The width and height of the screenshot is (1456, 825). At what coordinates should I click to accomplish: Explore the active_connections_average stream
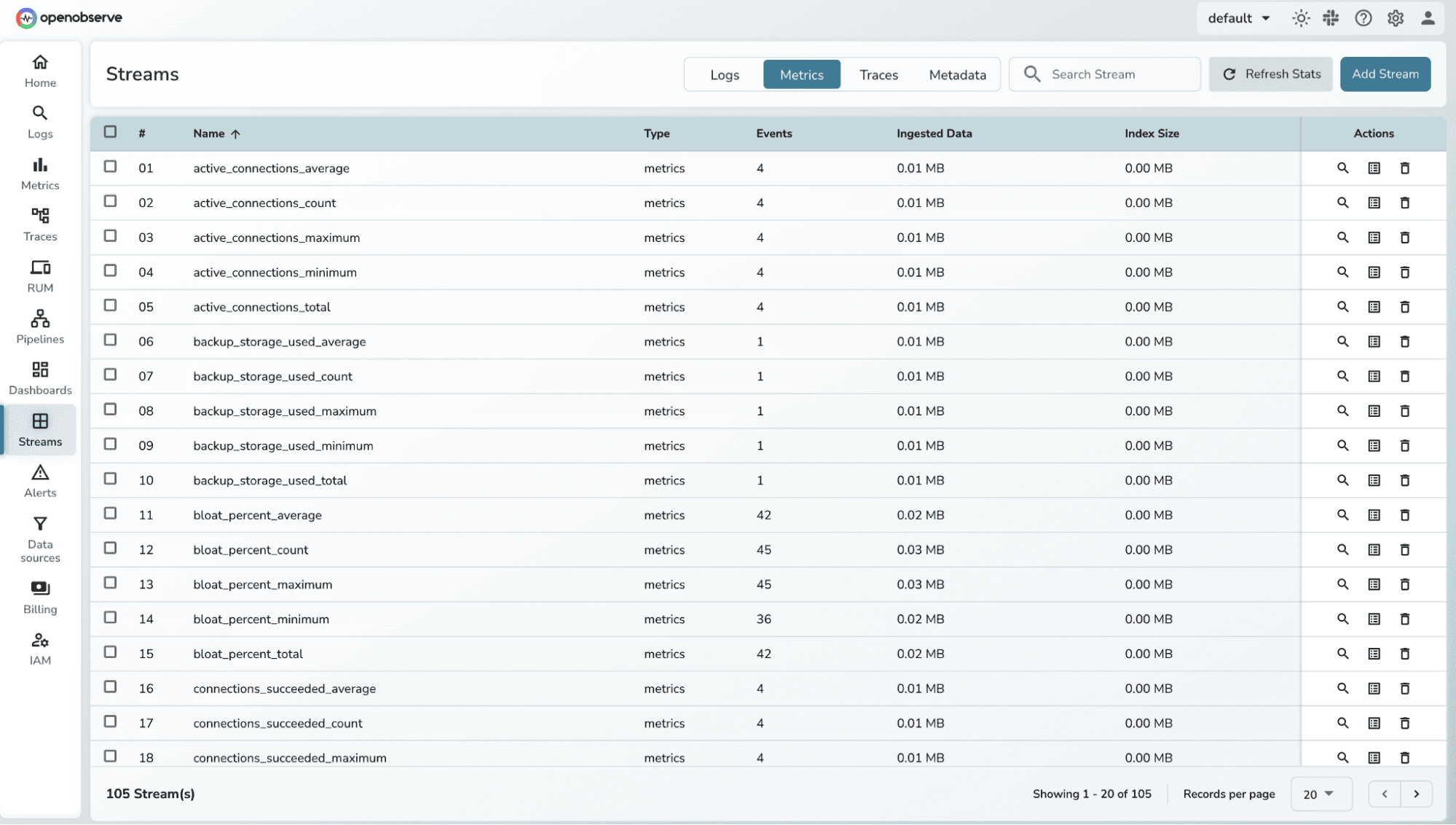(1342, 168)
